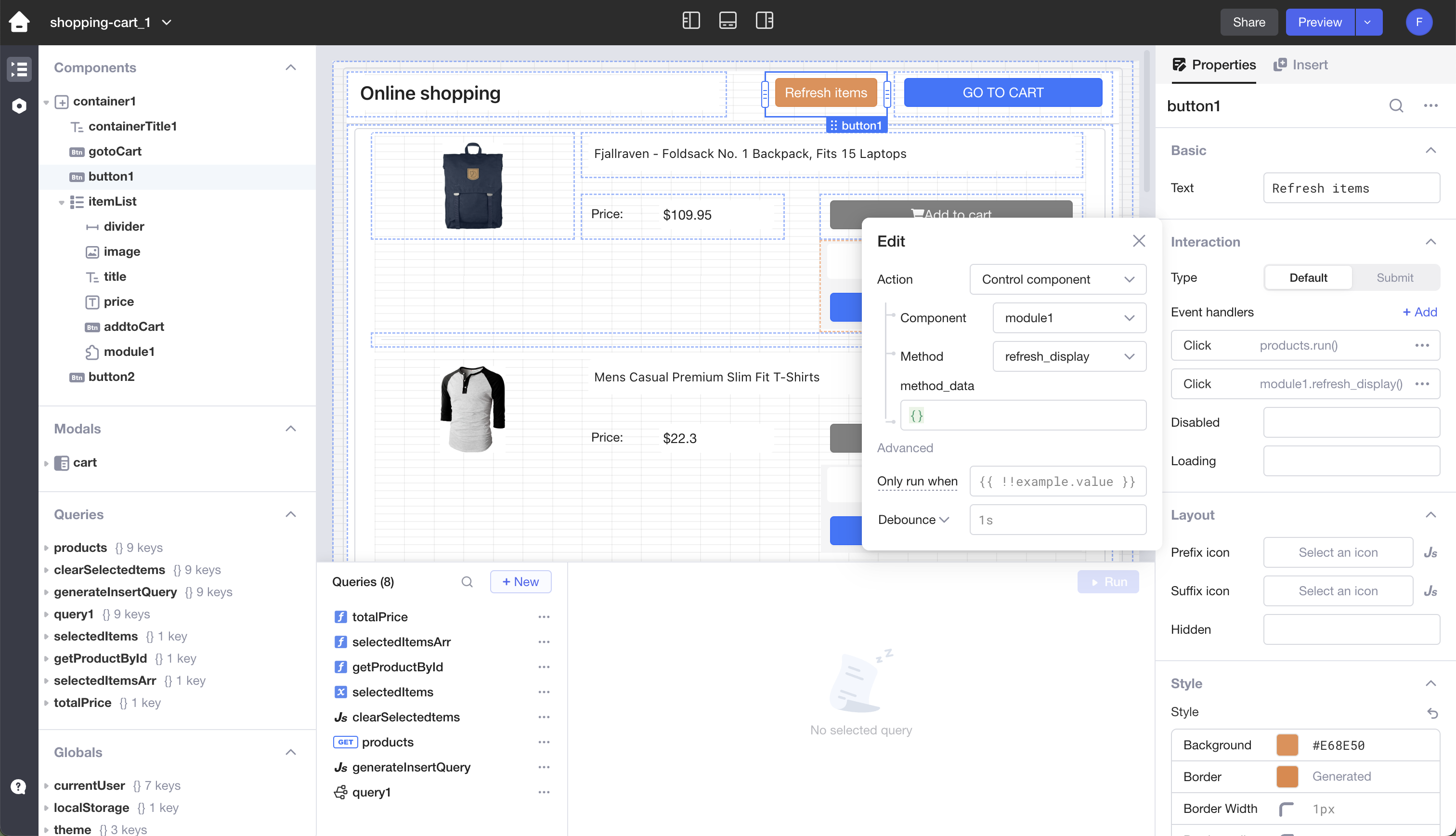Add a new event handler
Screen dimensions: 1456x836
pos(1419,312)
